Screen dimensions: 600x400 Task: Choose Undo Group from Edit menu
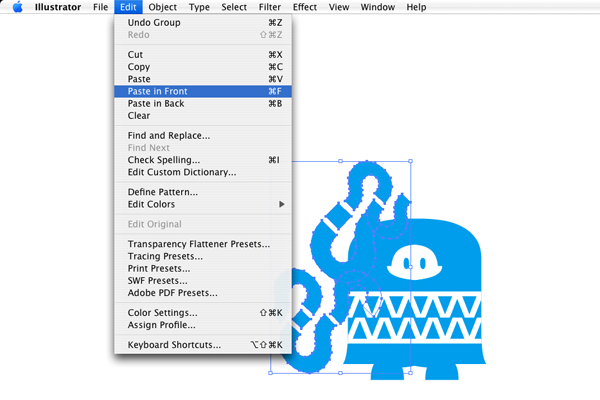coord(203,23)
